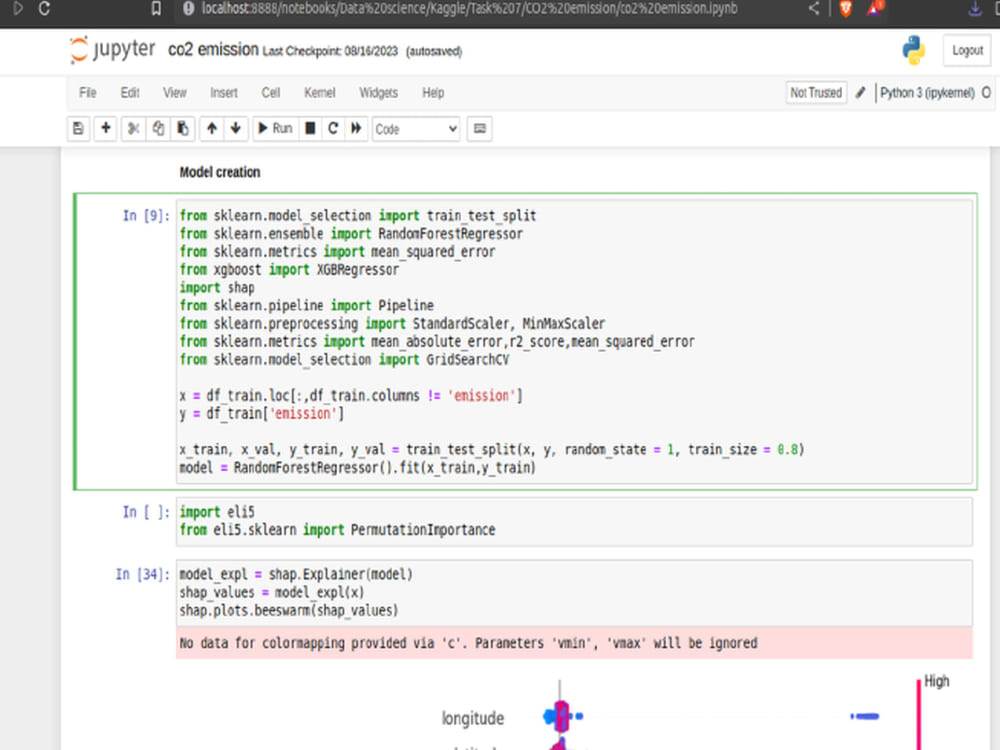
Task: Open the Kernel menu
Action: [x=319, y=92]
